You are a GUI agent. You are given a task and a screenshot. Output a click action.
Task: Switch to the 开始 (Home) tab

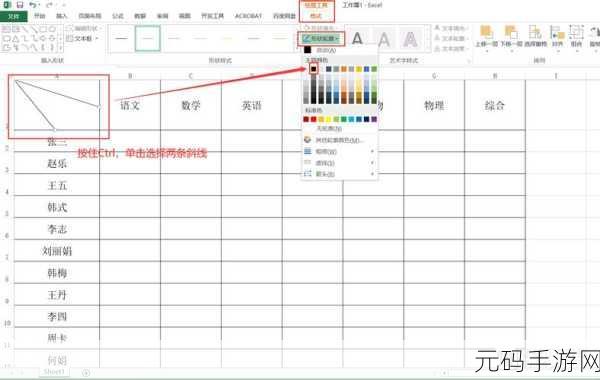tap(39, 16)
